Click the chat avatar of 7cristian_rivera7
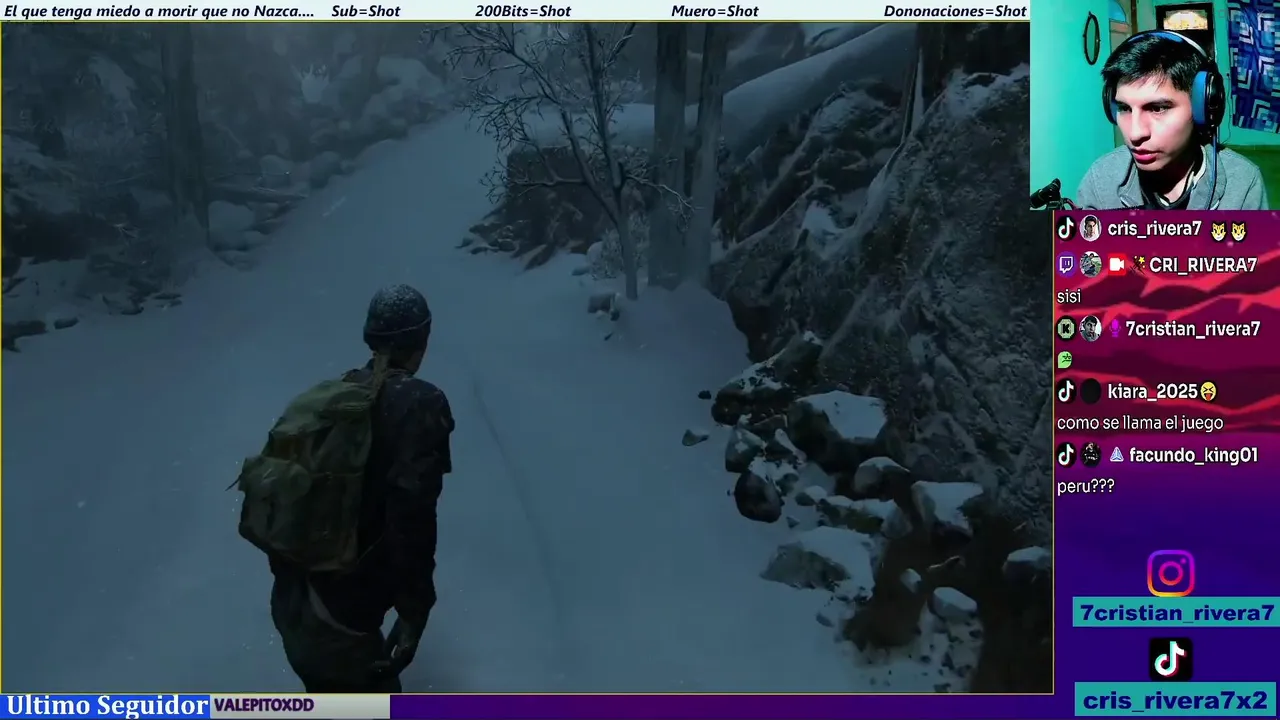 [x=1090, y=329]
